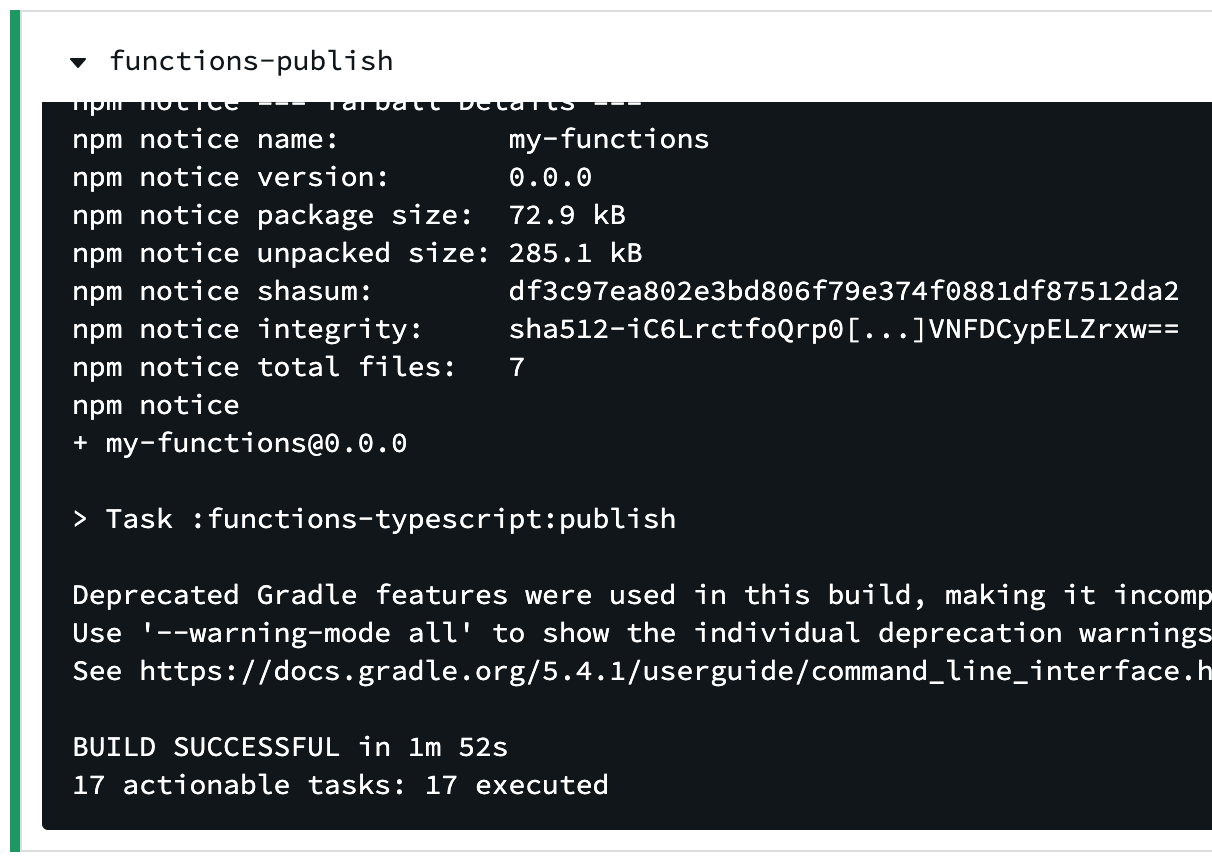Click the package name value my-functions

point(608,139)
